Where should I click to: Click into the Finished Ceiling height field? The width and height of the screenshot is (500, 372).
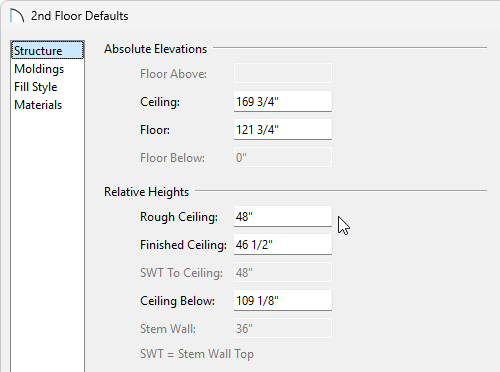click(x=283, y=245)
